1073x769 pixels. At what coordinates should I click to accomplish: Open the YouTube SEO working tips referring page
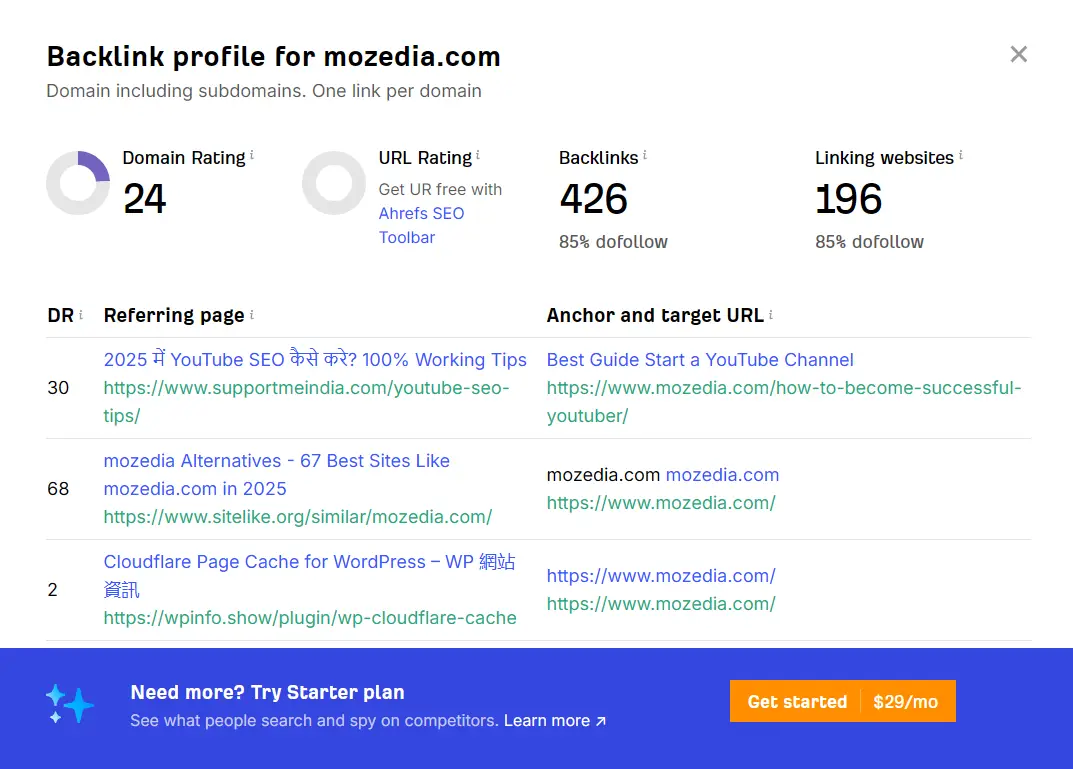click(x=314, y=359)
